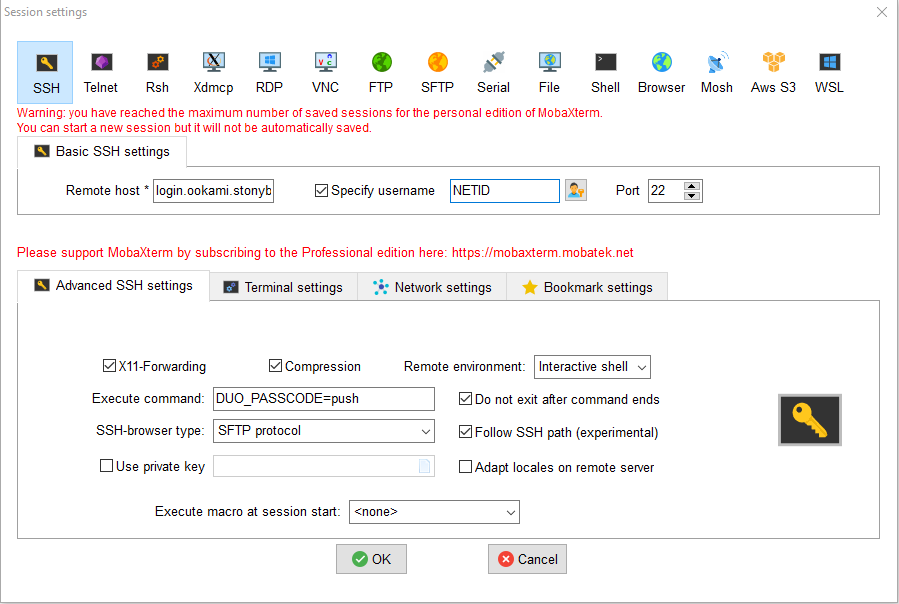Select the SSH session type
The width and height of the screenshot is (899, 604).
coord(45,72)
